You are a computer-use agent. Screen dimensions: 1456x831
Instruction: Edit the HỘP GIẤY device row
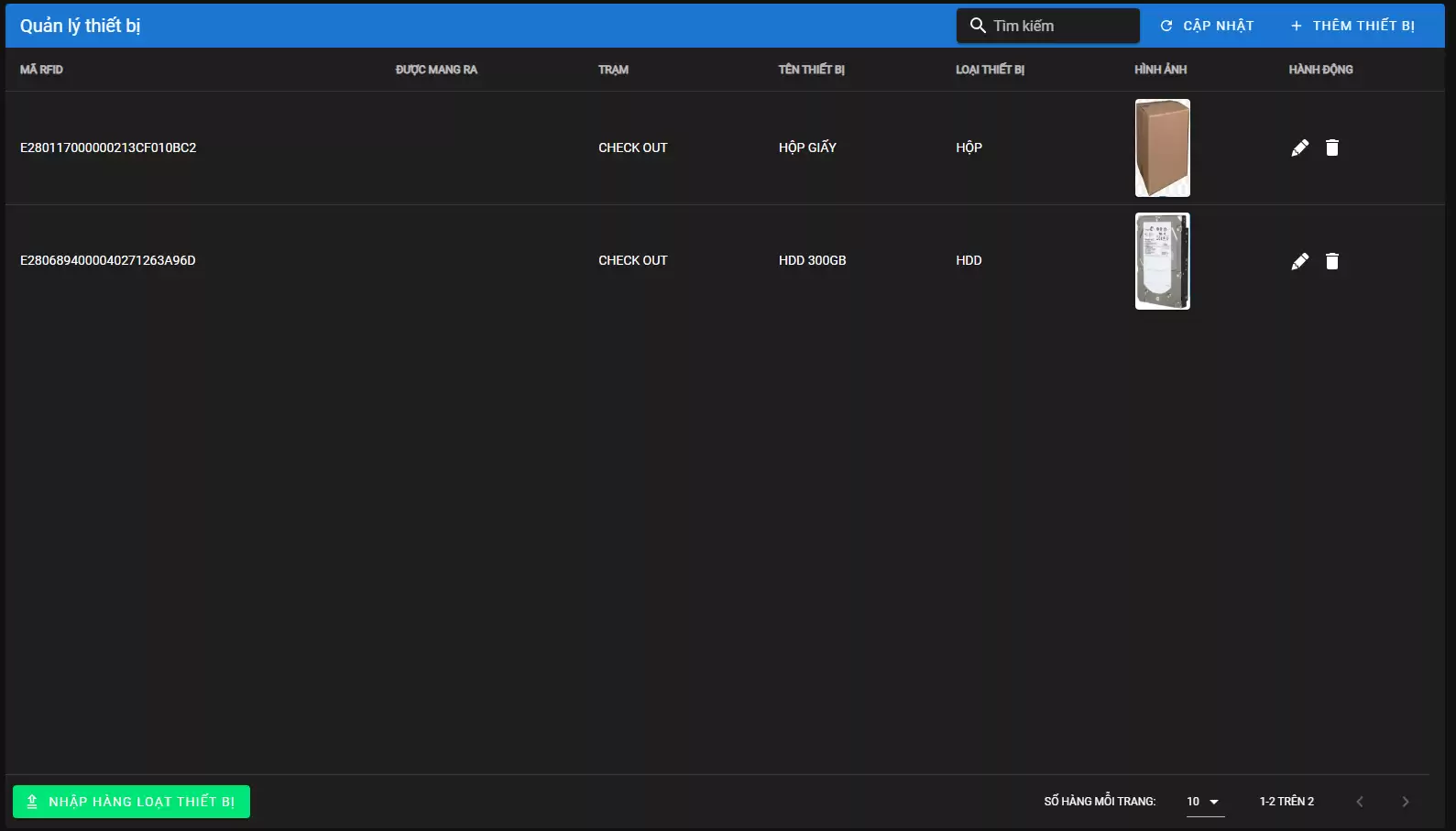[x=1299, y=148]
